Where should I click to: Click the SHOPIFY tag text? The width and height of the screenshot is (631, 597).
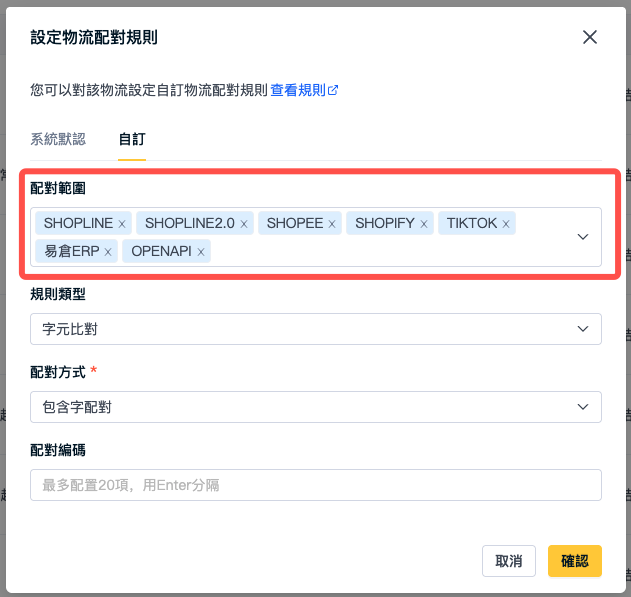[x=385, y=223]
